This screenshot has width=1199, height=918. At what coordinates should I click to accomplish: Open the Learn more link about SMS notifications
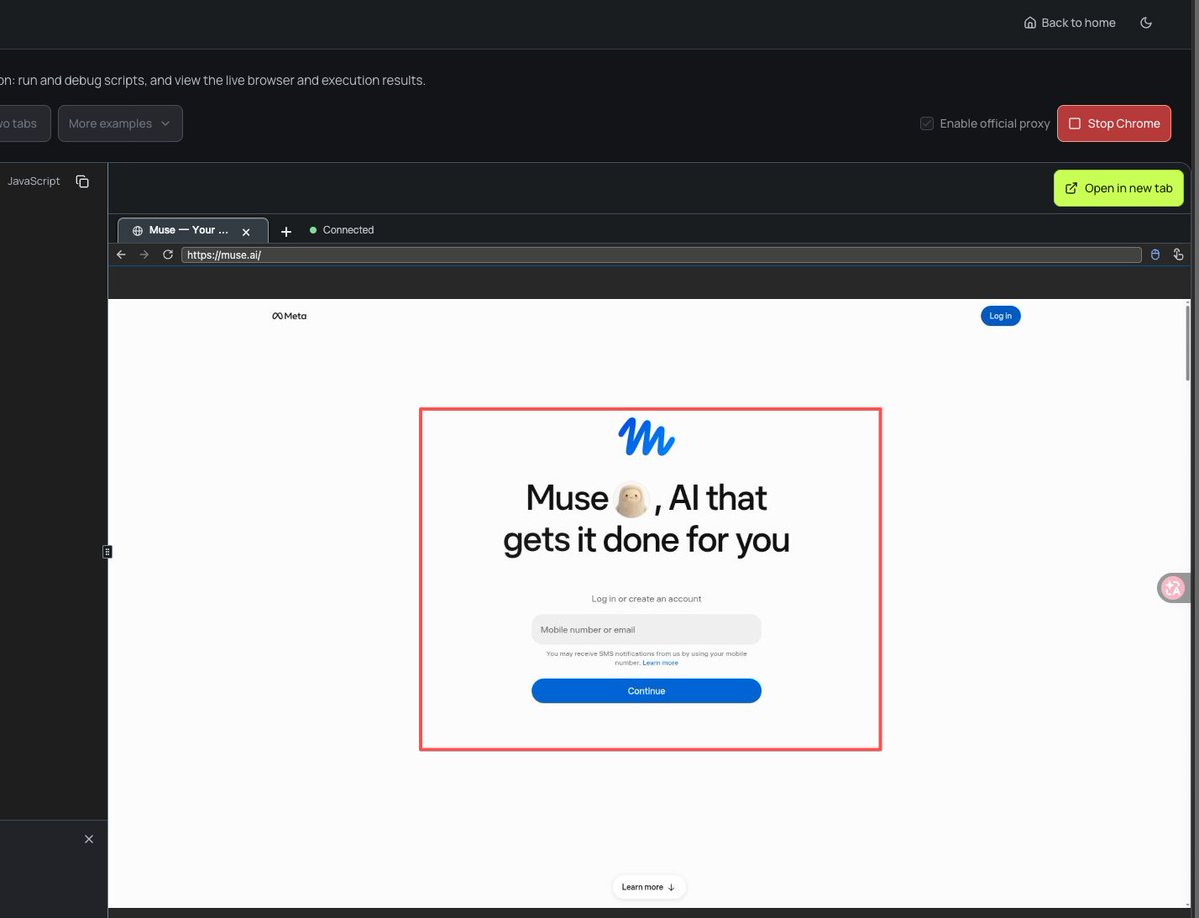660,663
